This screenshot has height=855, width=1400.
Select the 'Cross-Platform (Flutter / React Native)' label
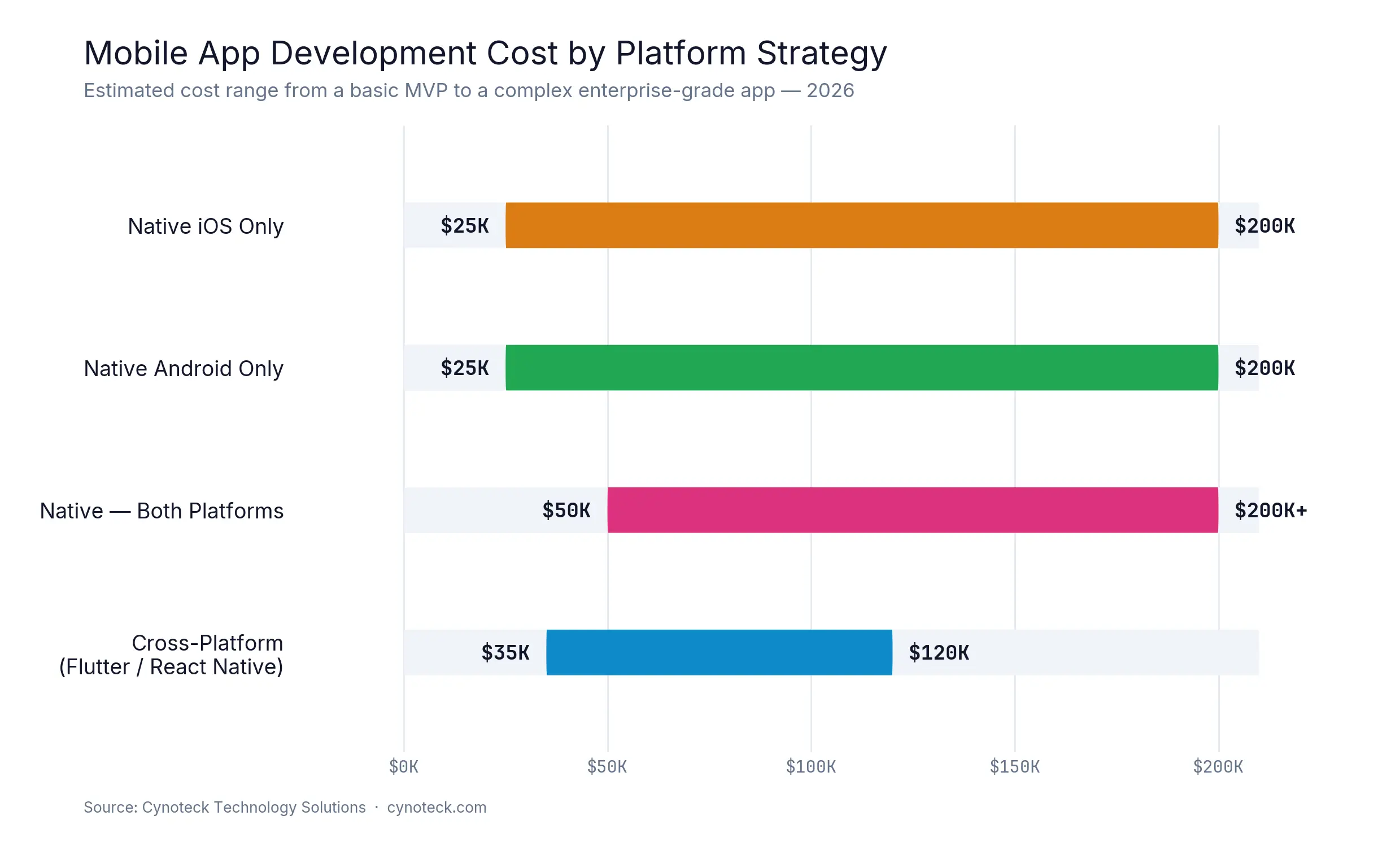tap(171, 655)
